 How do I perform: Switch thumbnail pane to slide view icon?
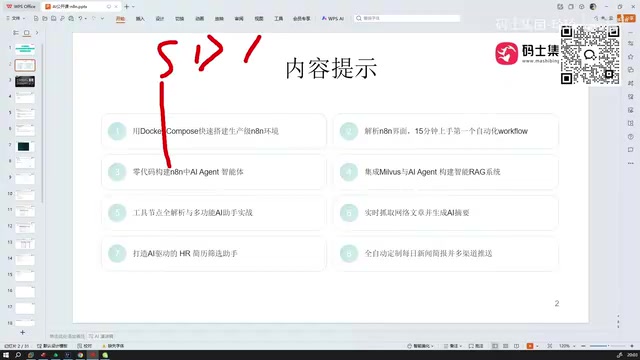point(27,33)
